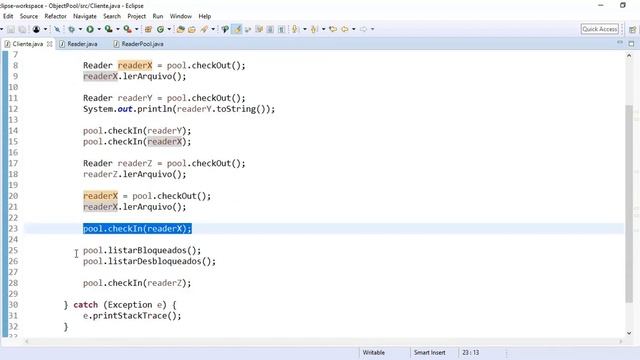This screenshot has width=640, height=360.
Task: Click the pool.checkIn(readerZ) code line
Action: tap(137, 283)
